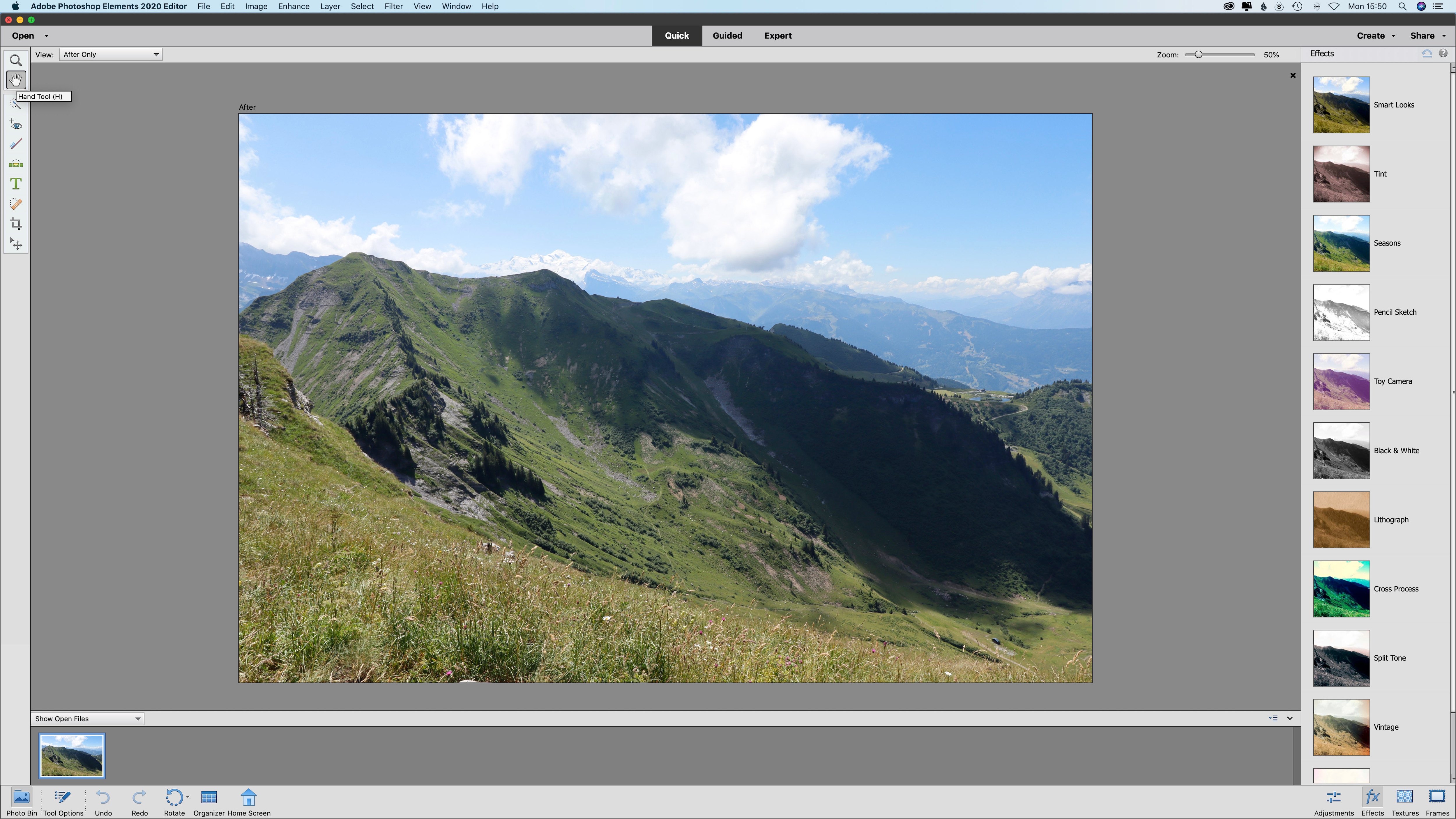
Task: Apply the Cross Process effect
Action: (1341, 588)
